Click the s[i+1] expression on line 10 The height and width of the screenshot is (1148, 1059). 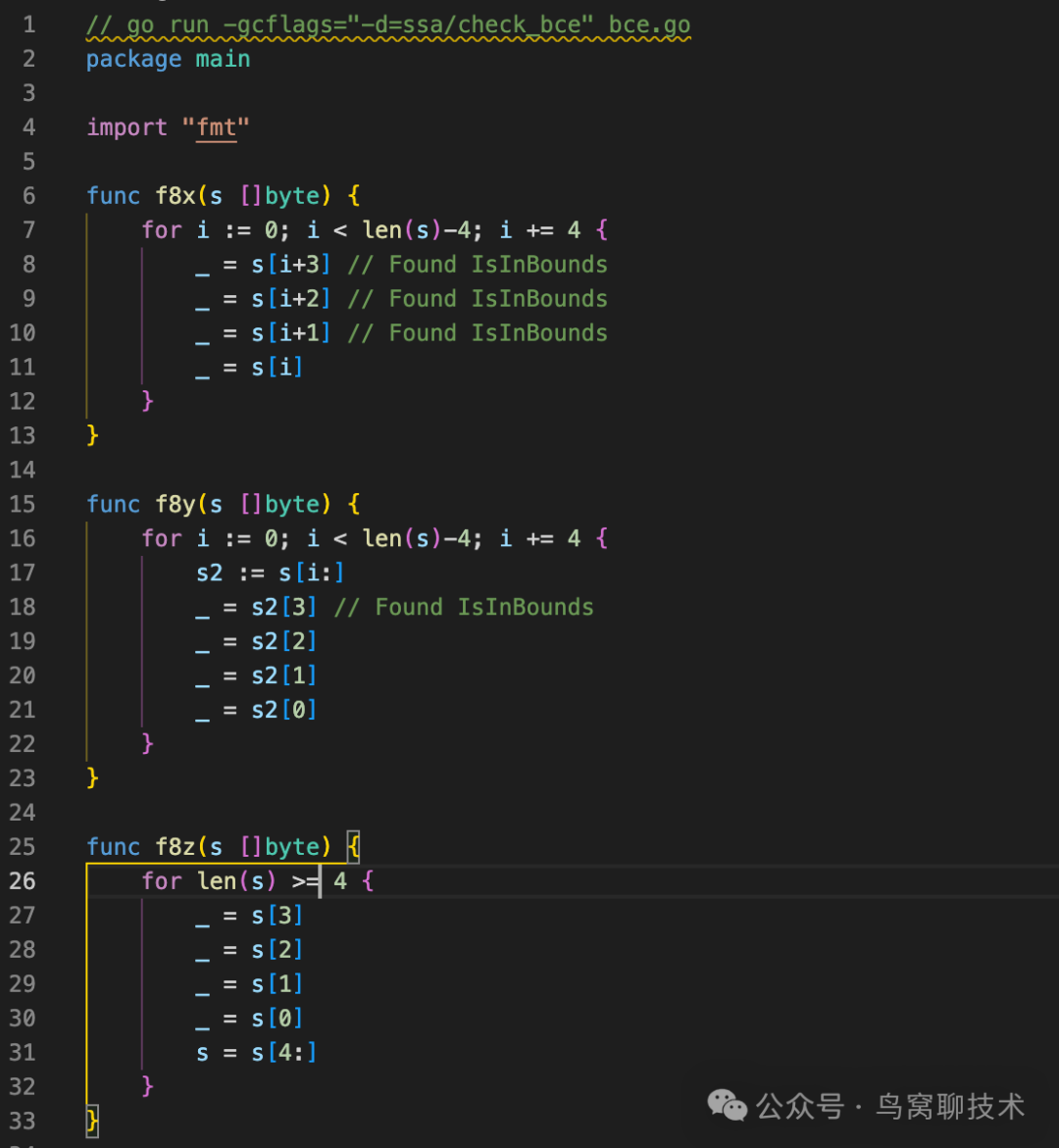tap(291, 333)
